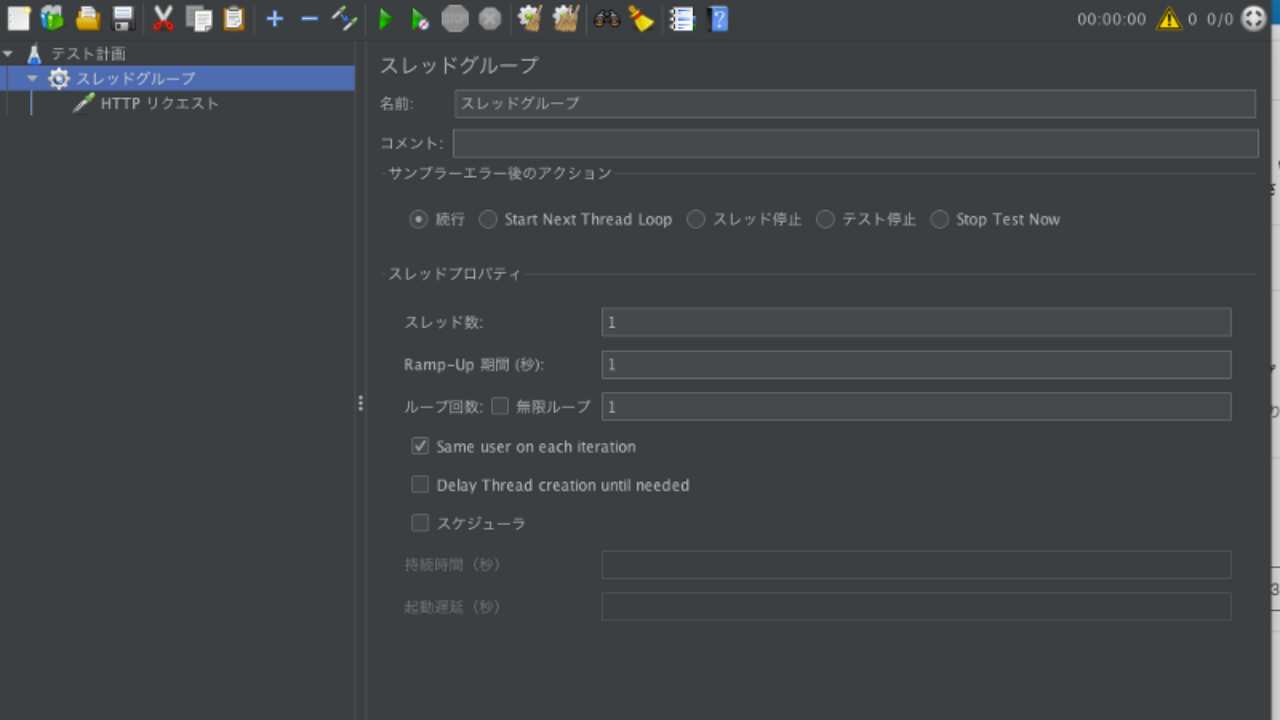
Task: Copy the selected element using Copy icon
Action: [x=199, y=18]
